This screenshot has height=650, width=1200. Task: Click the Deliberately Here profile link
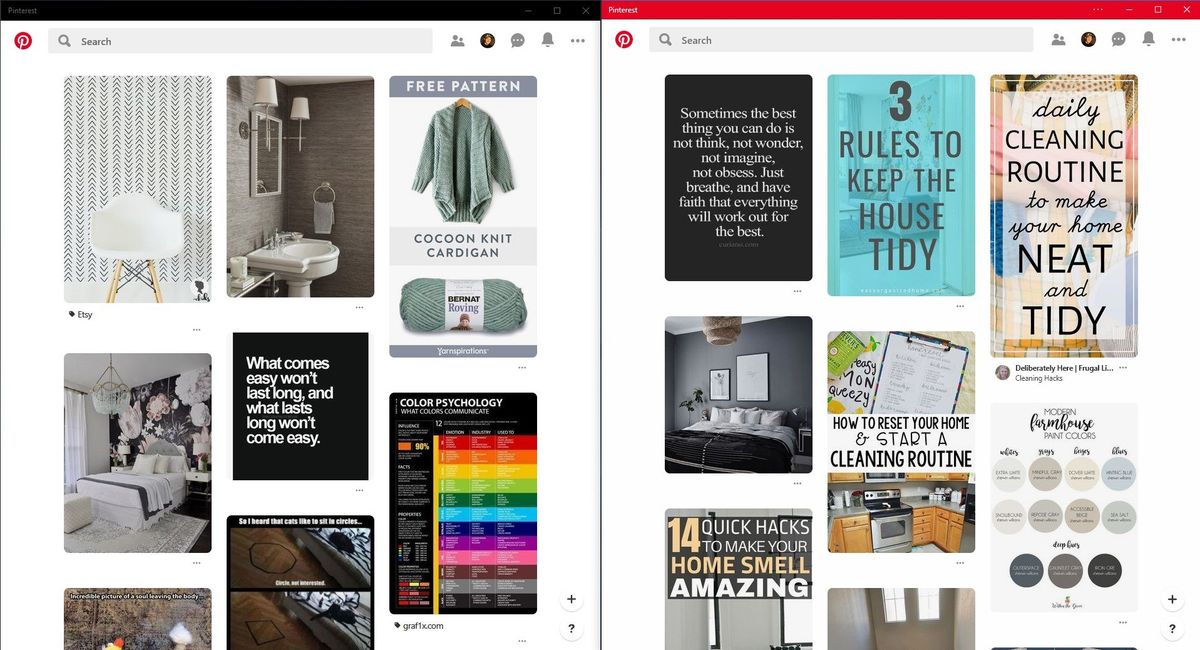tap(1064, 367)
